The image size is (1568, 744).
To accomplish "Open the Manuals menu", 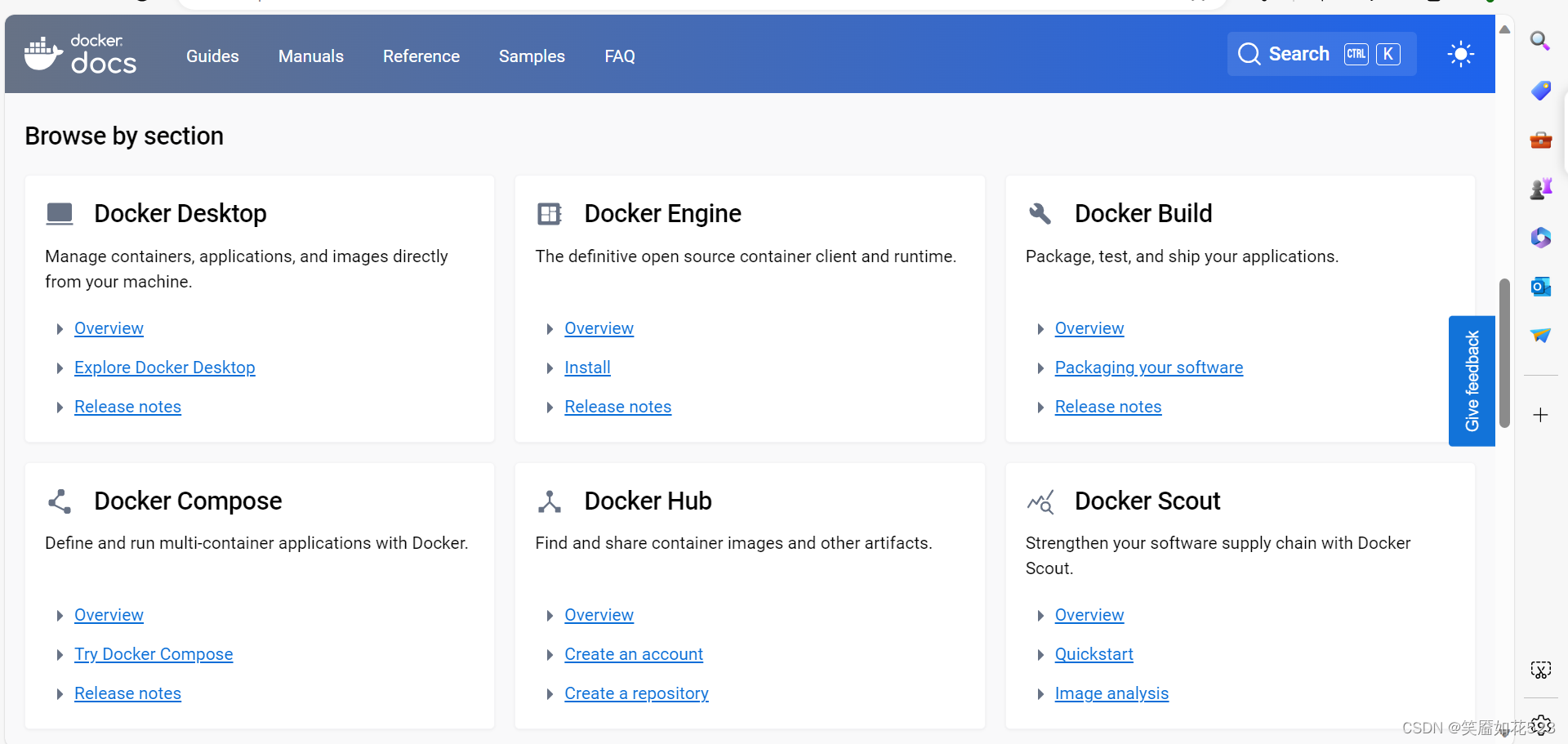I will tap(311, 56).
